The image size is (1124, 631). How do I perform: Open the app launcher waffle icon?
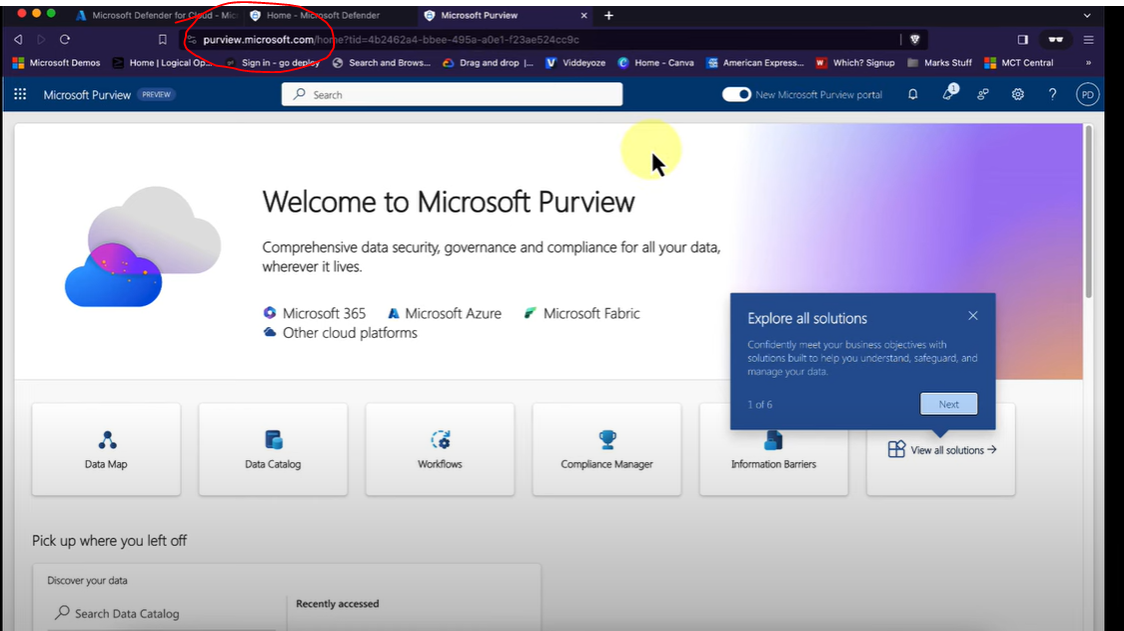20,94
